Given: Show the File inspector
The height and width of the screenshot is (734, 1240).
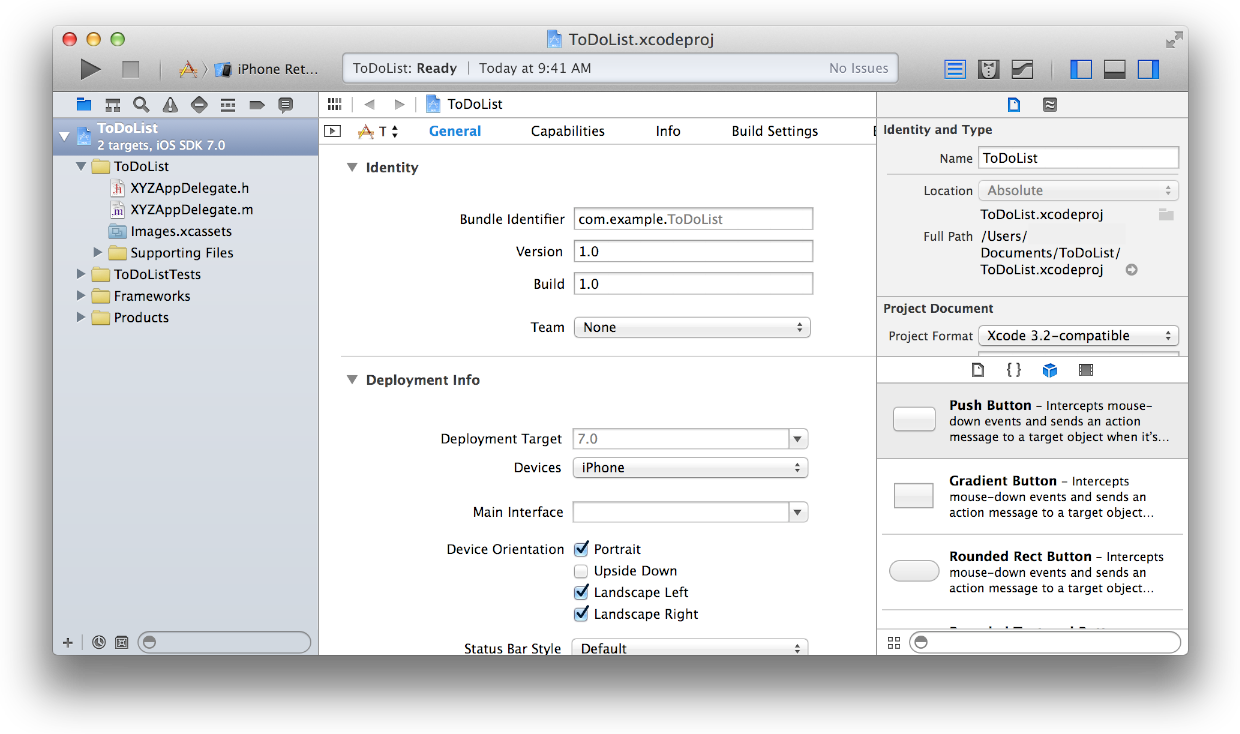Looking at the screenshot, I should pyautogui.click(x=1014, y=104).
